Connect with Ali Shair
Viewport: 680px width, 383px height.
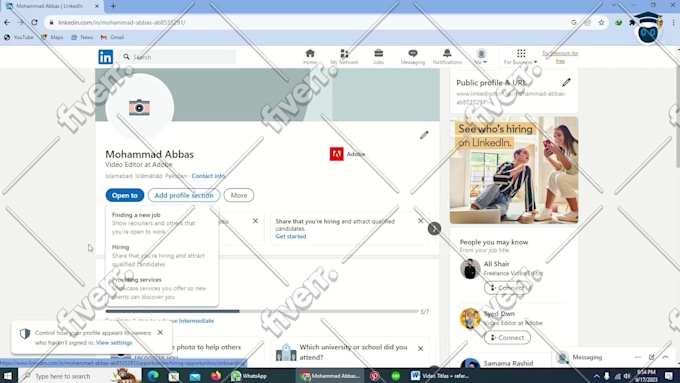click(507, 288)
